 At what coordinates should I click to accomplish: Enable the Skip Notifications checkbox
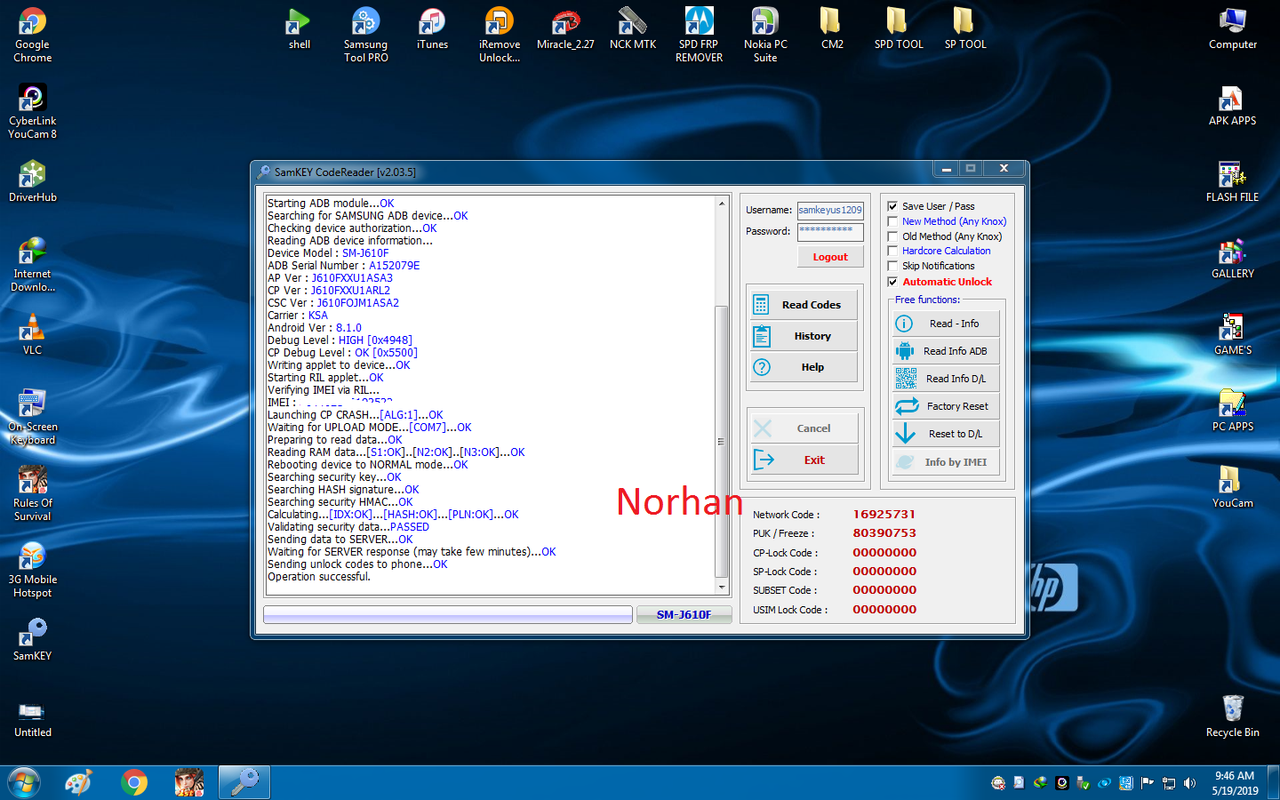[x=893, y=266]
